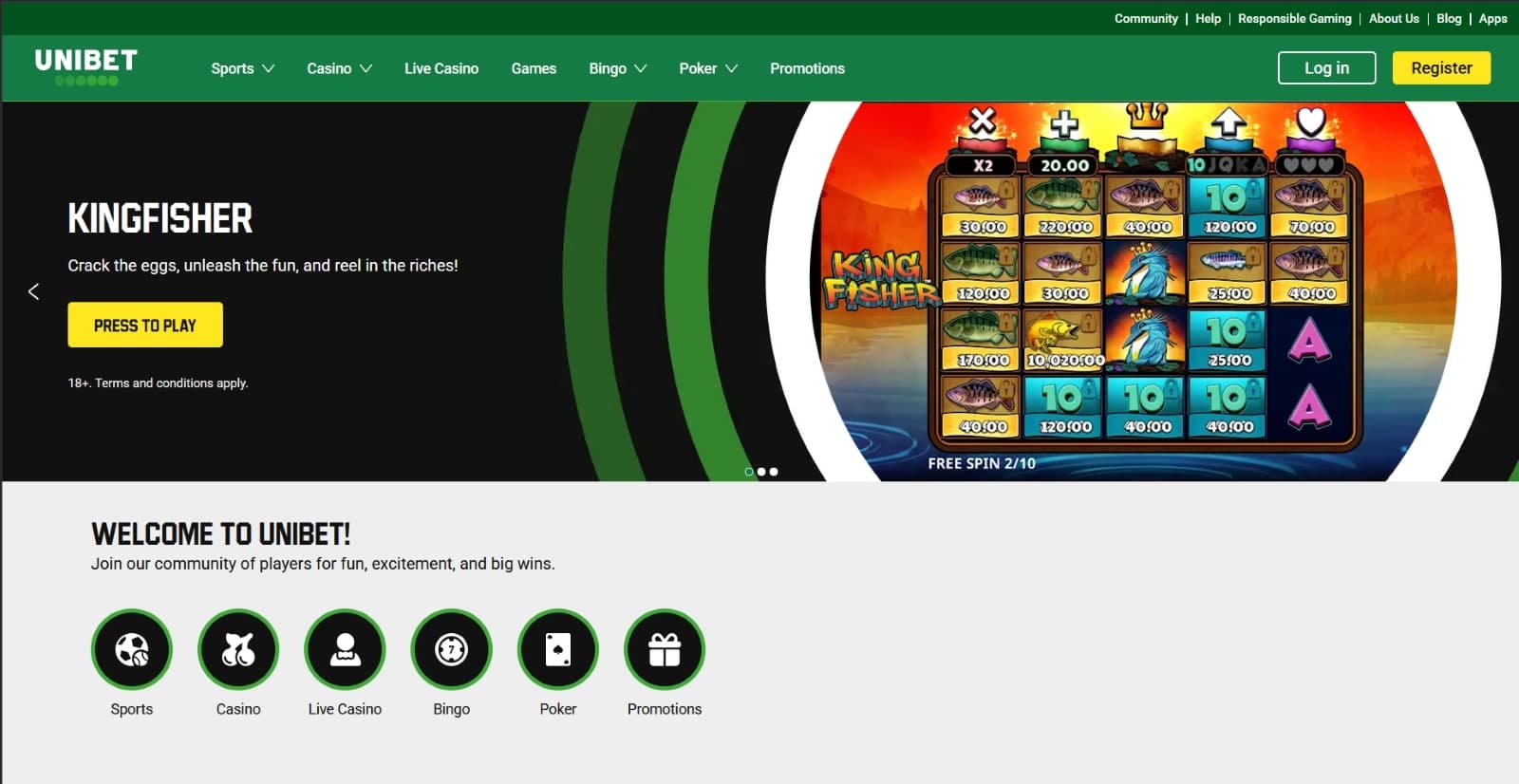The height and width of the screenshot is (784, 1519).
Task: Select the second carousel dot indicator
Action: pyautogui.click(x=761, y=472)
